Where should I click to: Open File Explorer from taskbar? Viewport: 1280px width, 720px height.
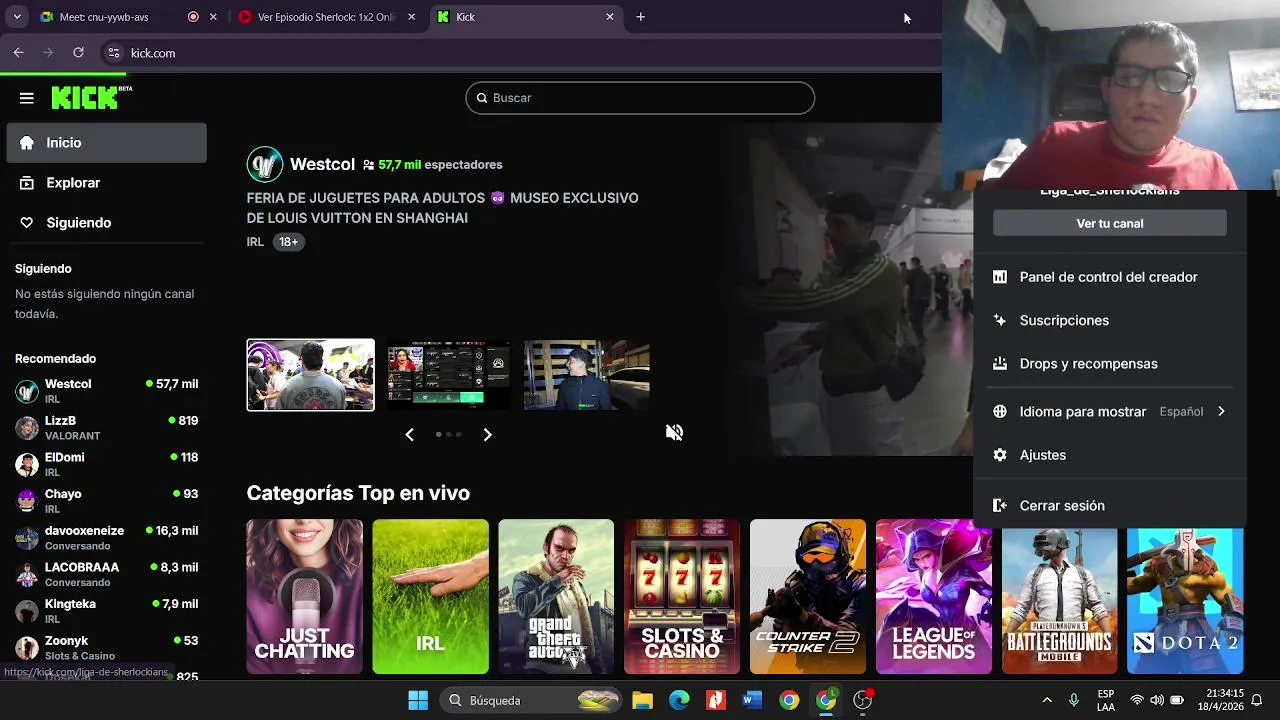tap(642, 700)
